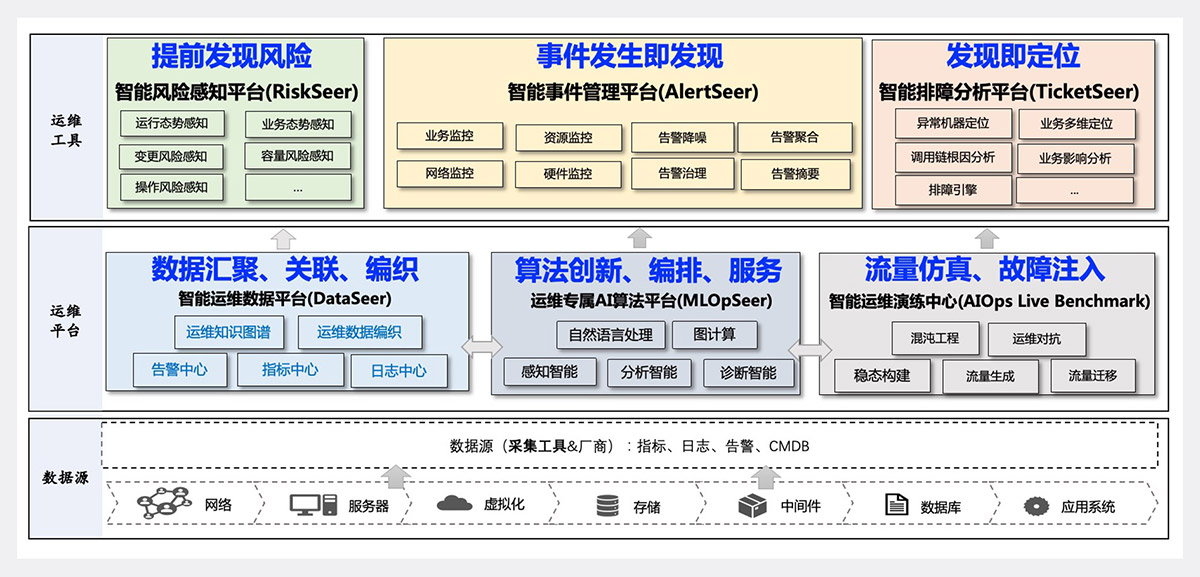This screenshot has width=1200, height=577.
Task: Click the up arrow above the DataSeer platform
Action: pos(283,238)
